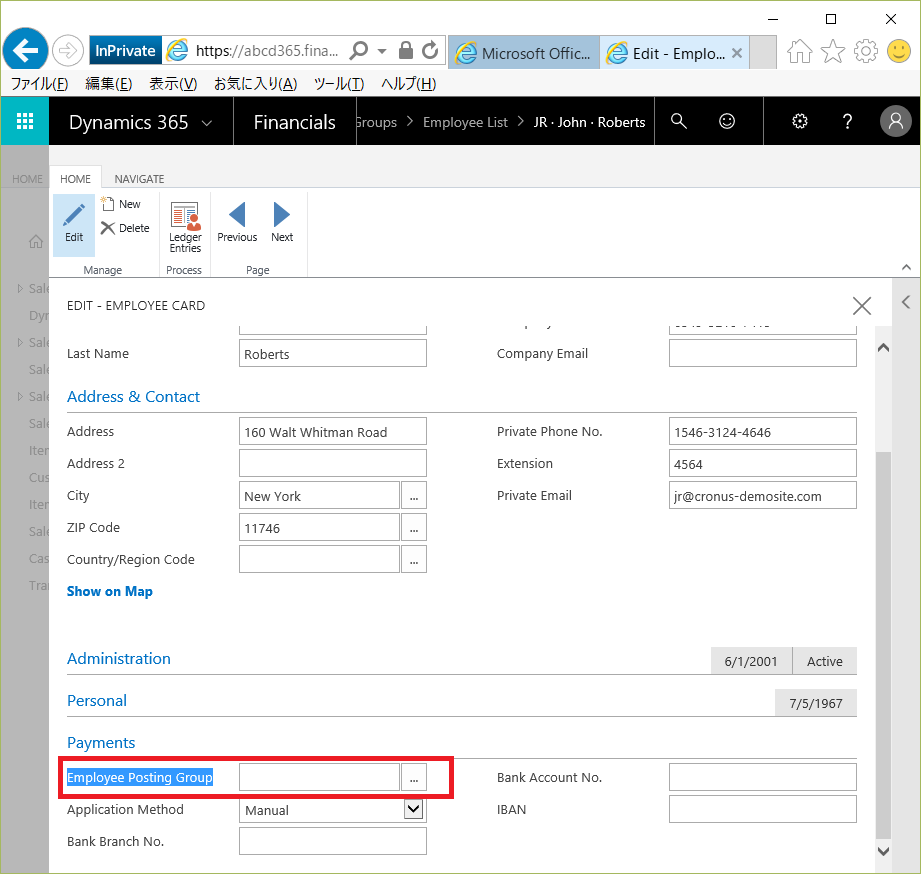Screen dimensions: 921x874
Task: Click the Company Email input field
Action: [x=762, y=354]
